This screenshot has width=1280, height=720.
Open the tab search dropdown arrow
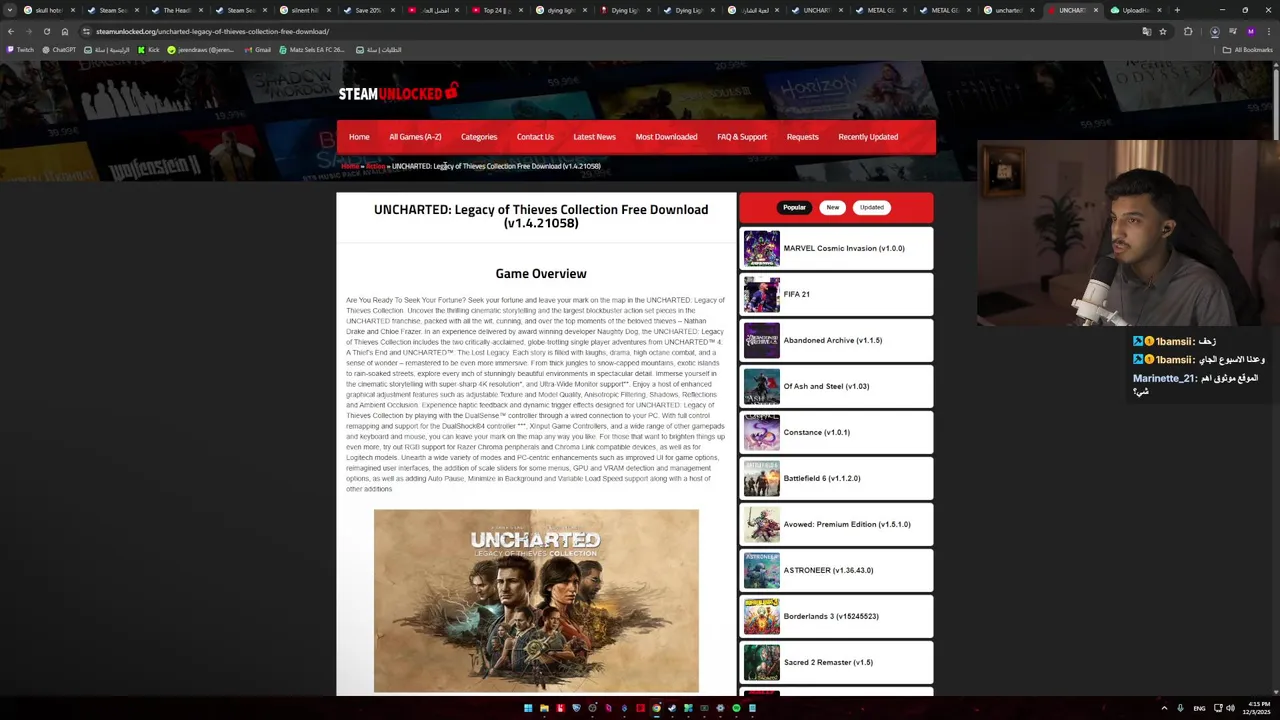click(x=10, y=10)
